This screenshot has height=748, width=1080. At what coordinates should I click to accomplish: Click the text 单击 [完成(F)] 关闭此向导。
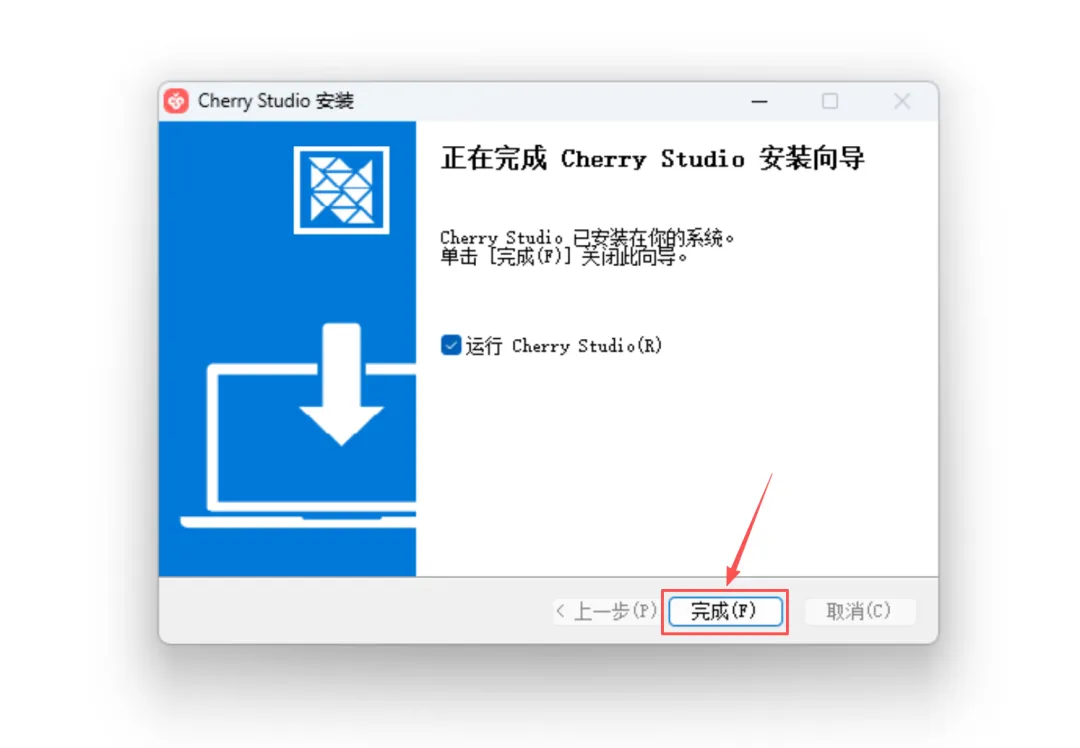(x=564, y=258)
